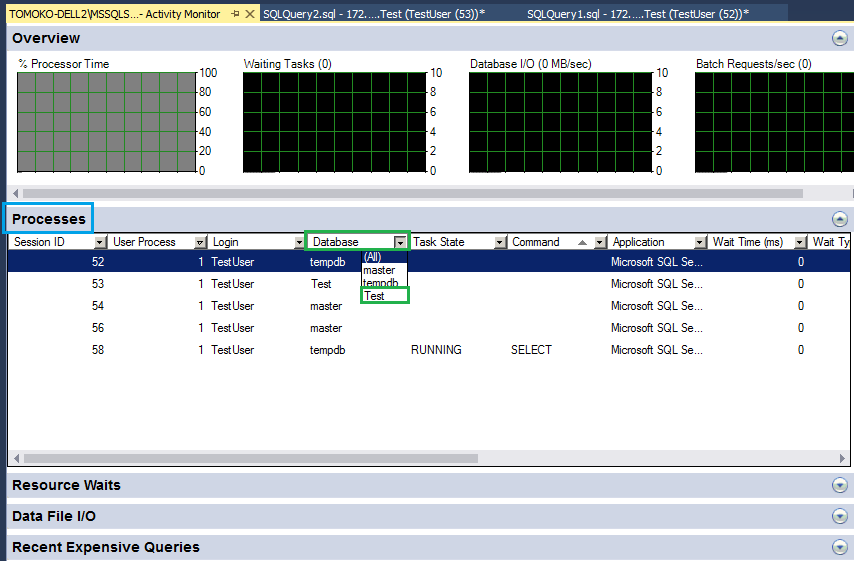Open the Login column filter dropdown
Screen dimensions: 854x561
(x=298, y=242)
